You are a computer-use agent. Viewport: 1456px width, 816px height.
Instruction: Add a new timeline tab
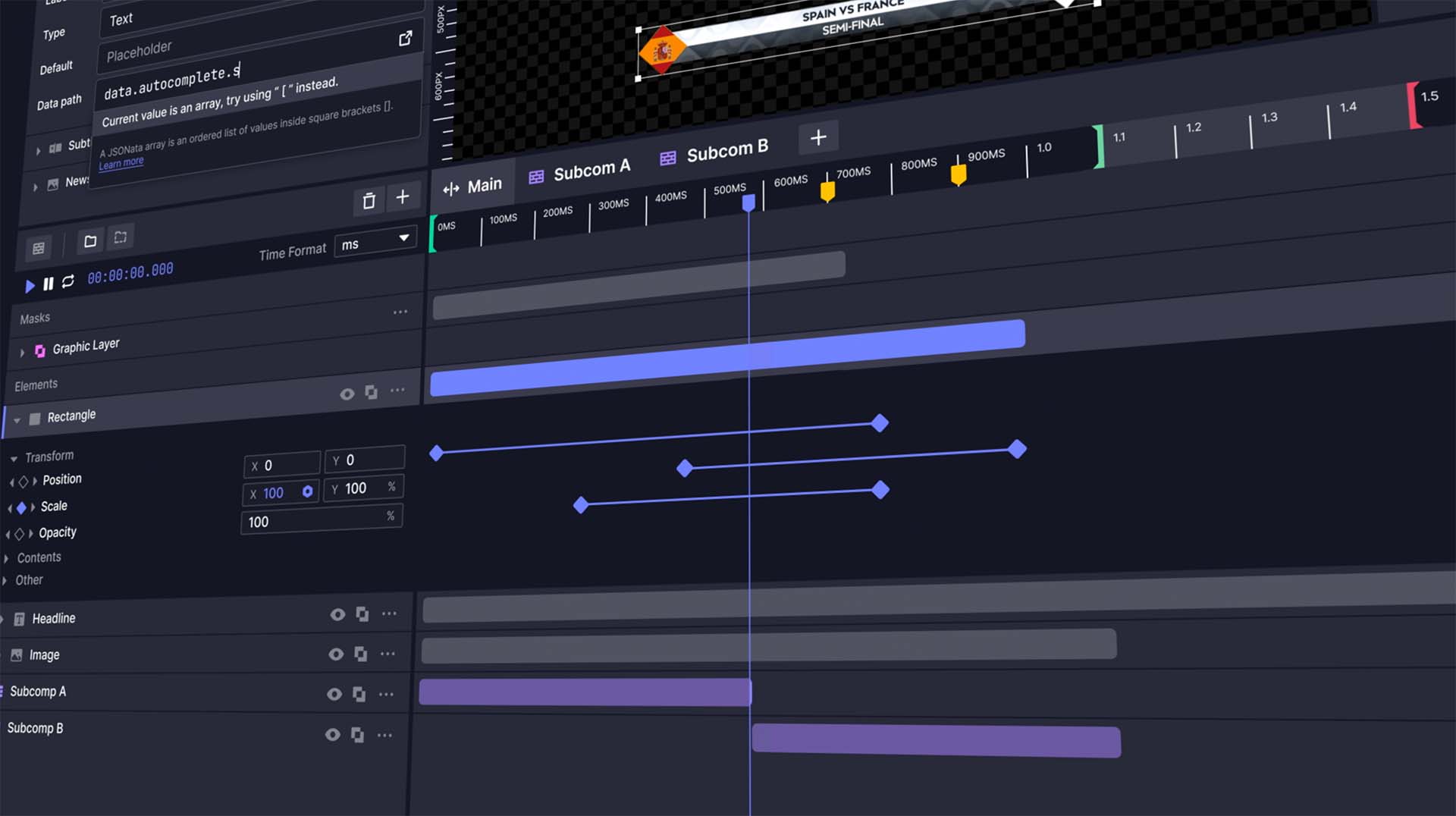point(818,137)
